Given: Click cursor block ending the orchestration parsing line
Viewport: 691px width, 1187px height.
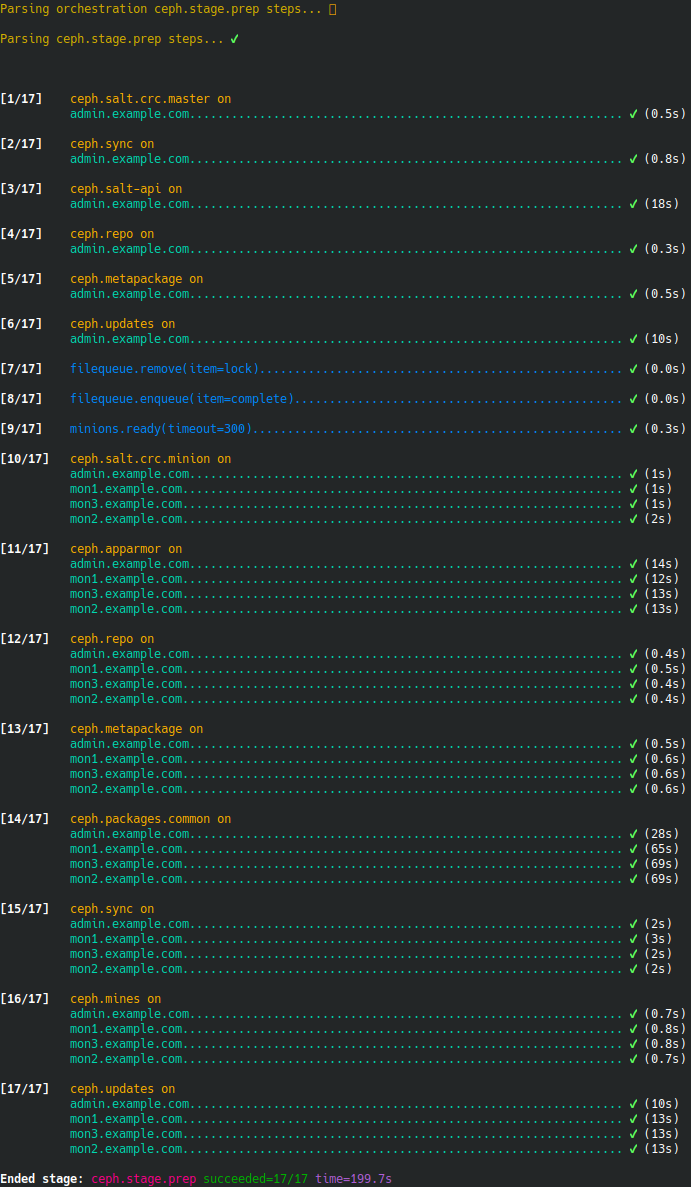Looking at the screenshot, I should [333, 9].
